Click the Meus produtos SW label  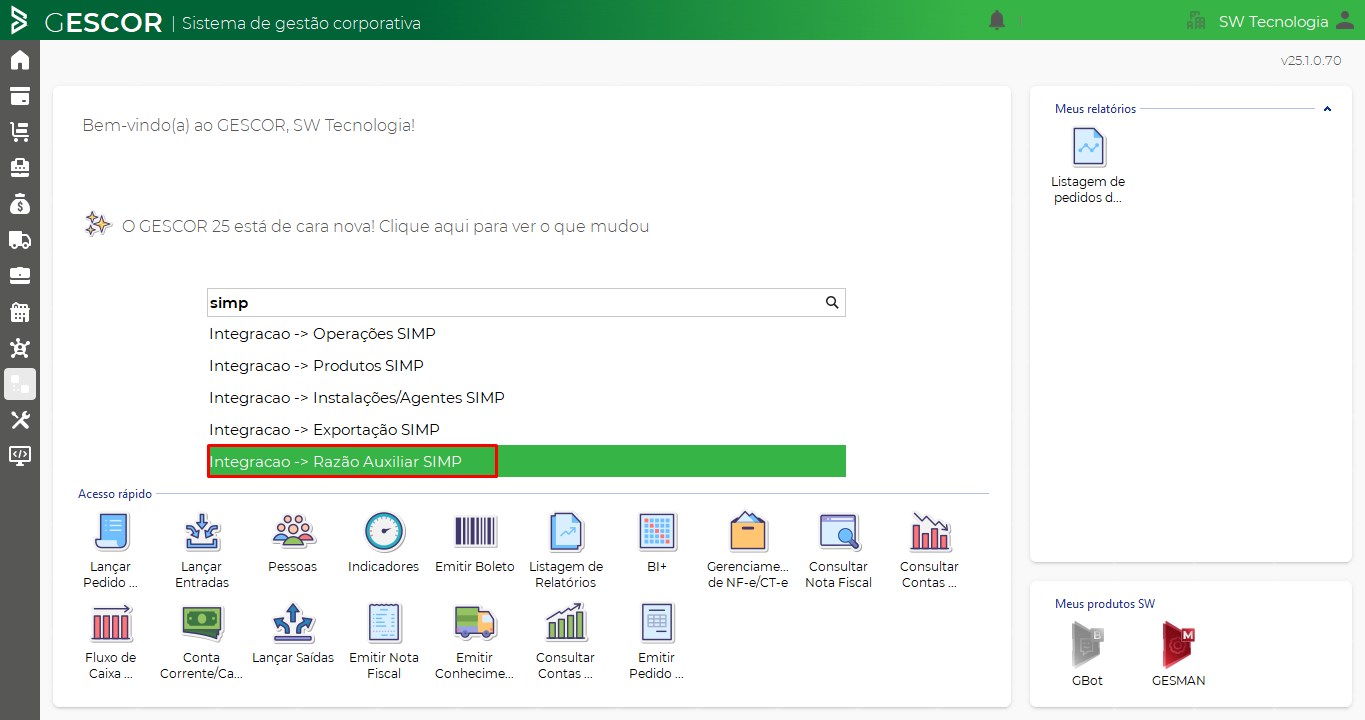pos(1105,604)
